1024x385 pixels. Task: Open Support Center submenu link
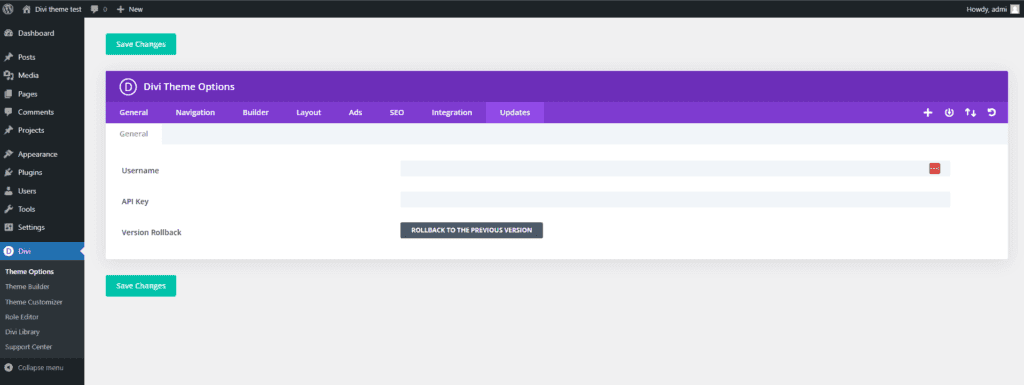pyautogui.click(x=28, y=347)
